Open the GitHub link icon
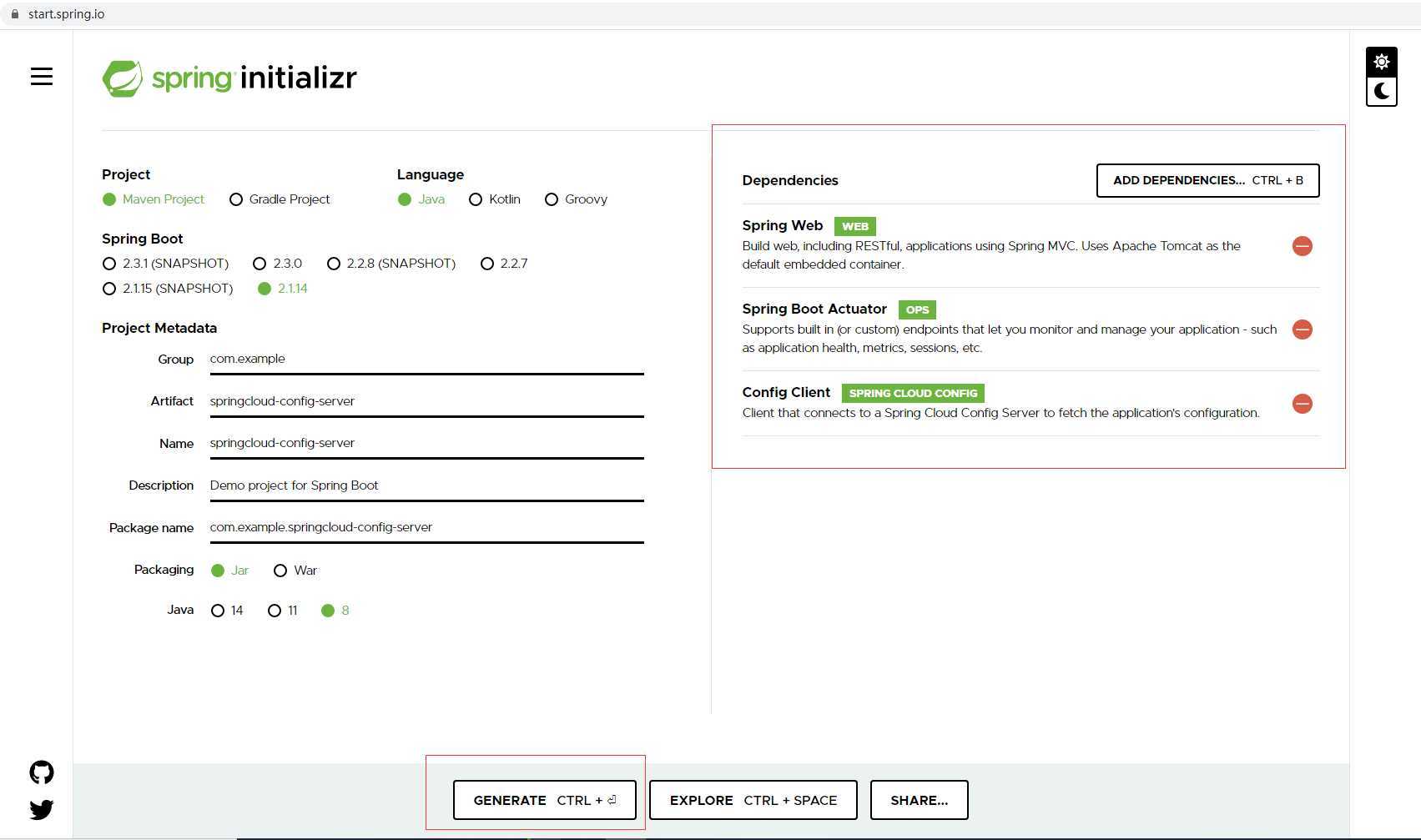1421x840 pixels. (x=42, y=772)
